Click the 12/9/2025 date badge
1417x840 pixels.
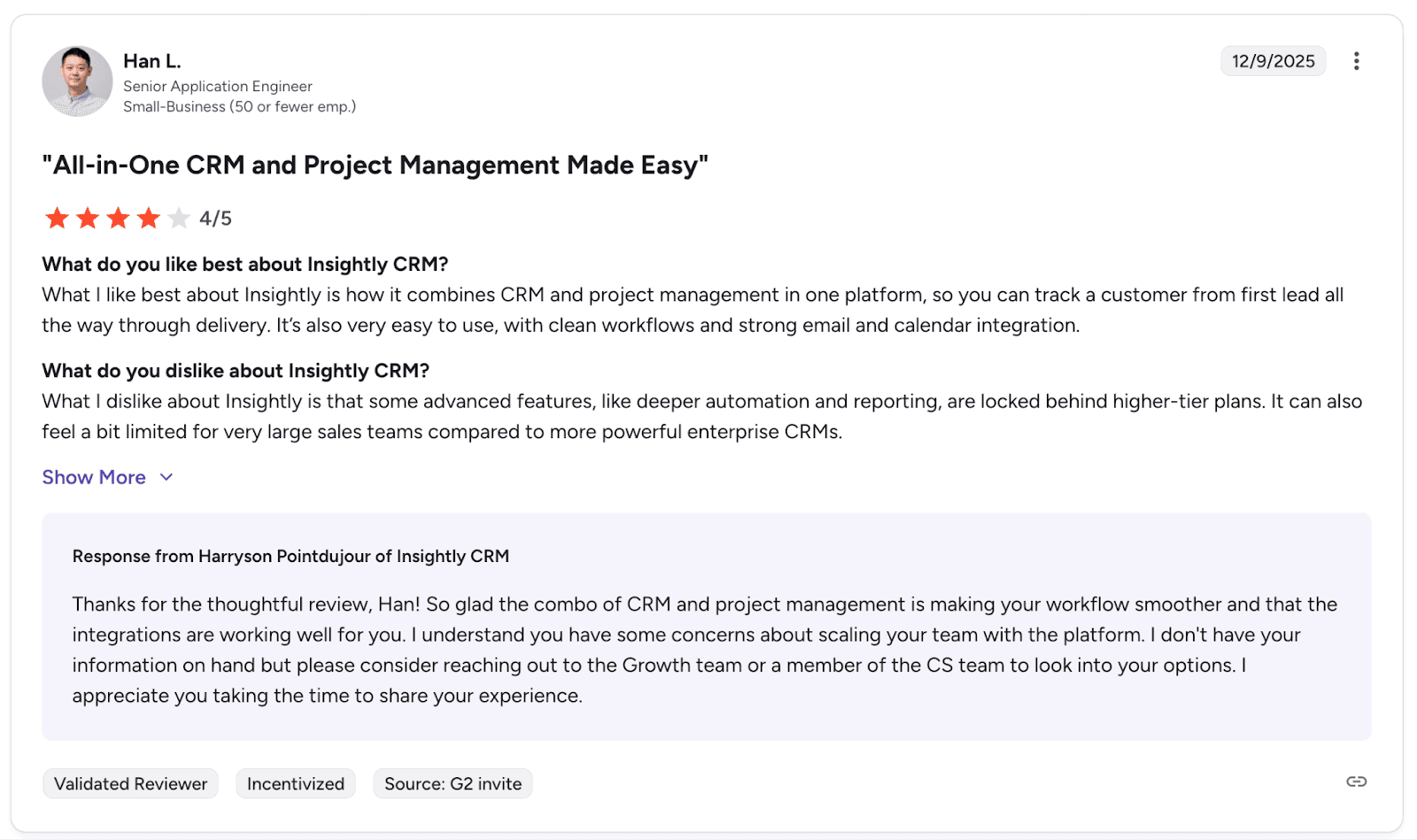point(1273,61)
